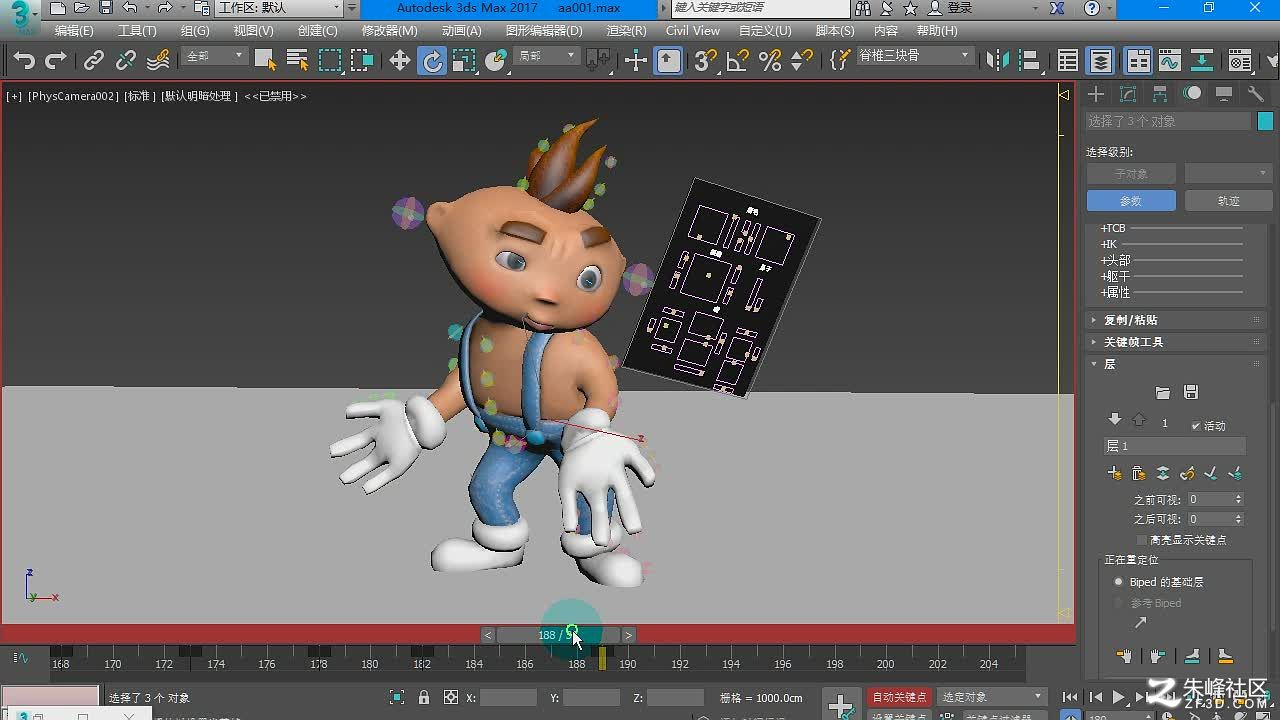Select Biped 的基础层 radio button

(1119, 582)
